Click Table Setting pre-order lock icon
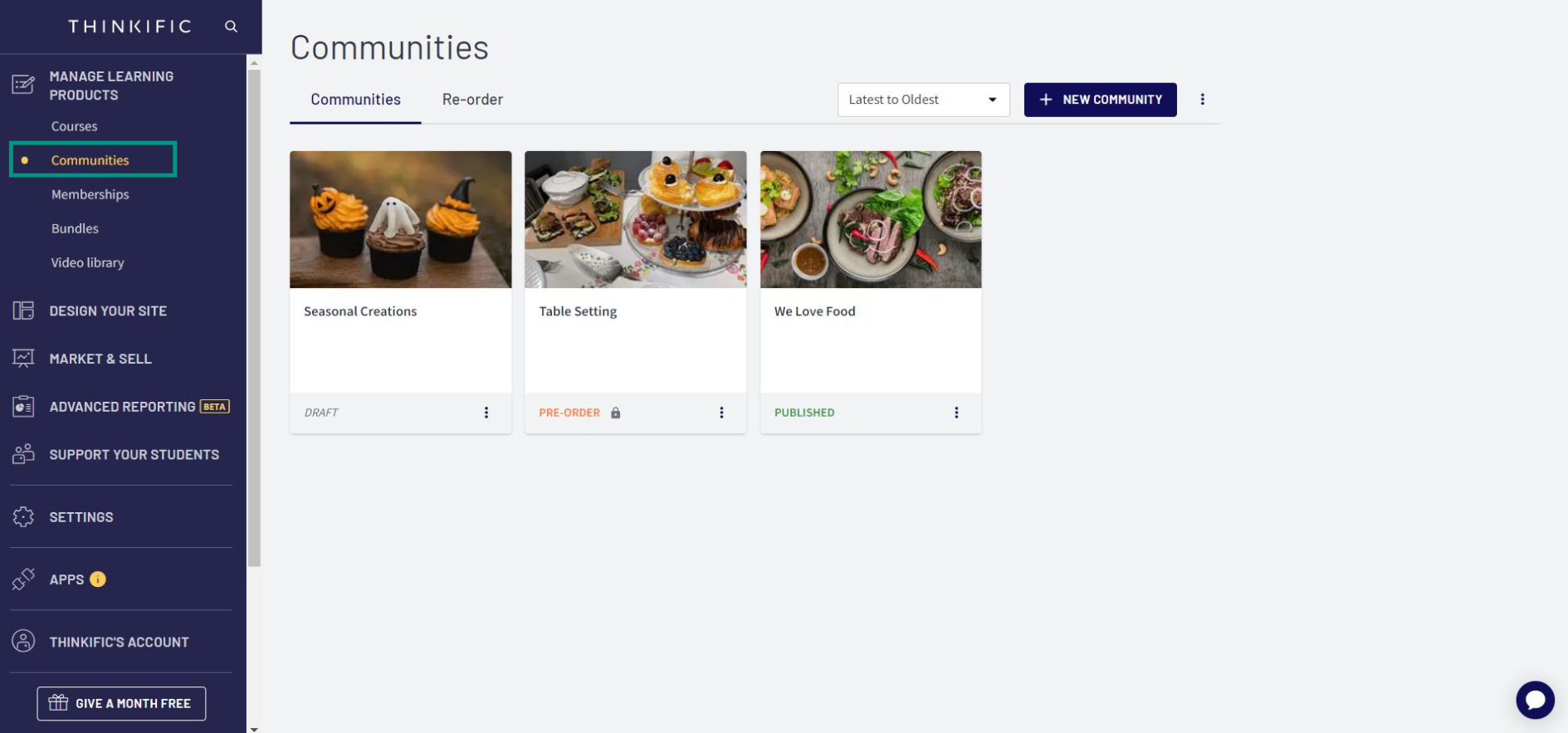The height and width of the screenshot is (733, 1568). pos(616,413)
